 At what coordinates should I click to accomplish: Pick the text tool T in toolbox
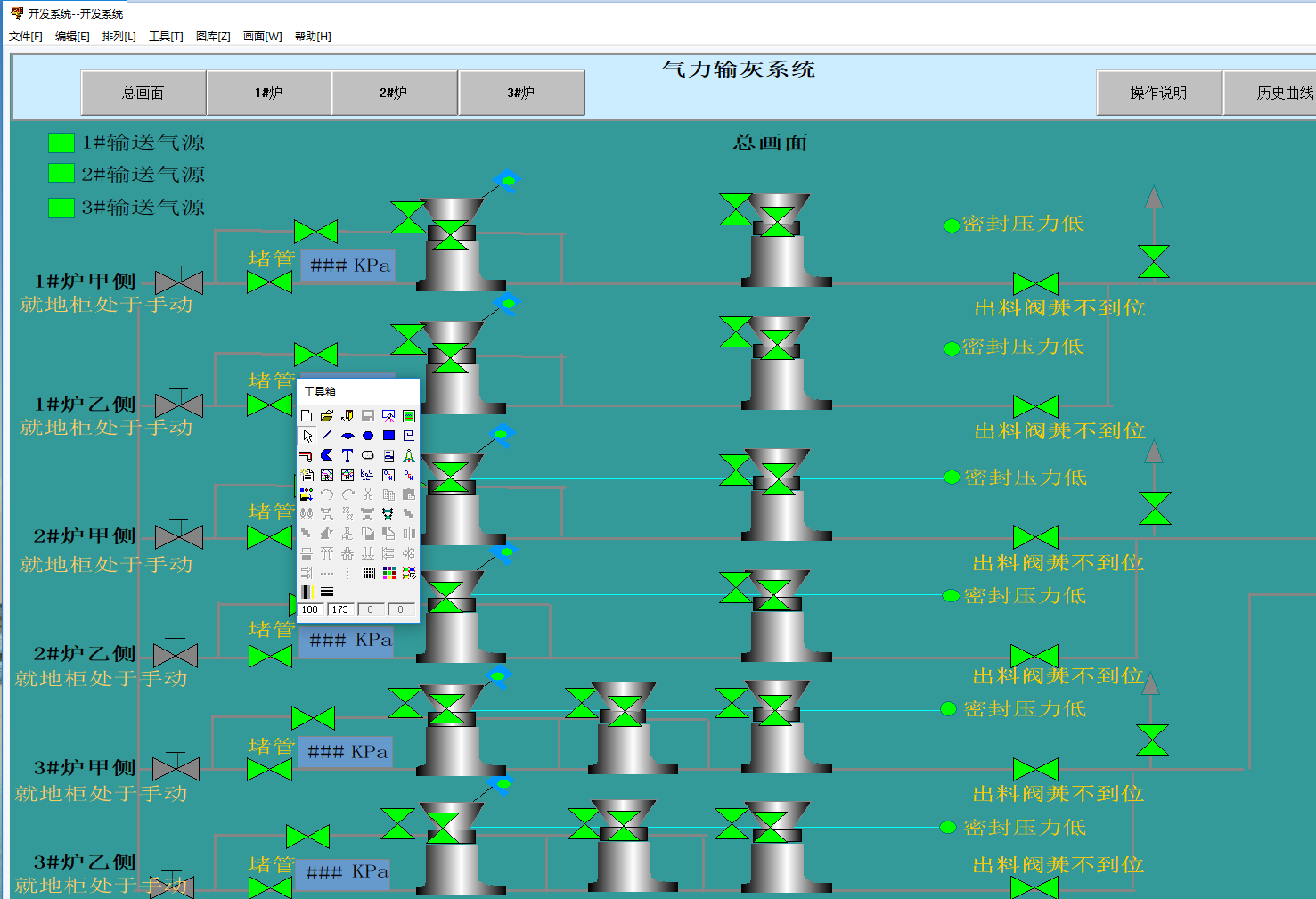click(347, 455)
